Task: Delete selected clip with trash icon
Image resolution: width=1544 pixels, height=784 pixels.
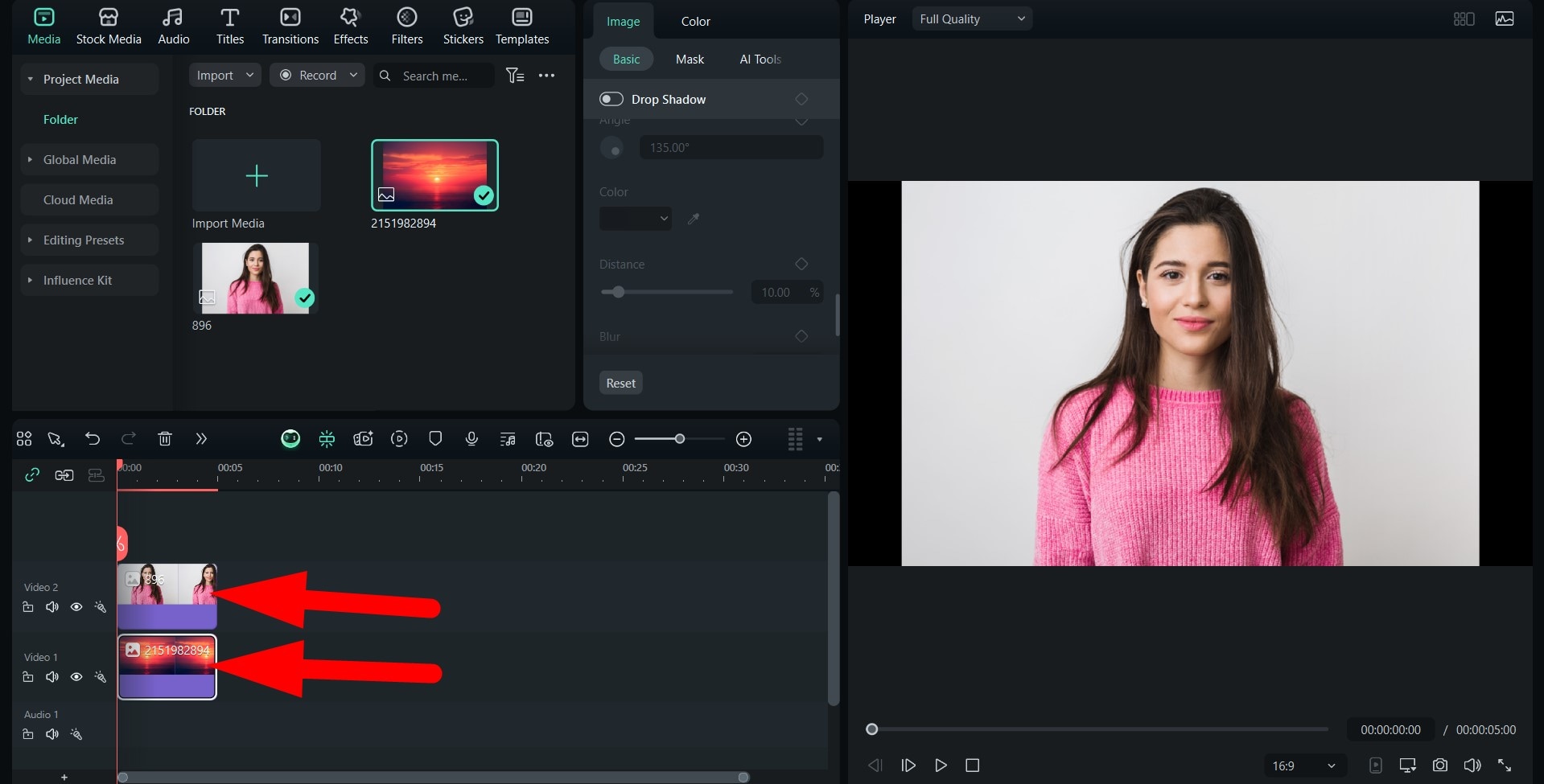Action: (x=165, y=438)
